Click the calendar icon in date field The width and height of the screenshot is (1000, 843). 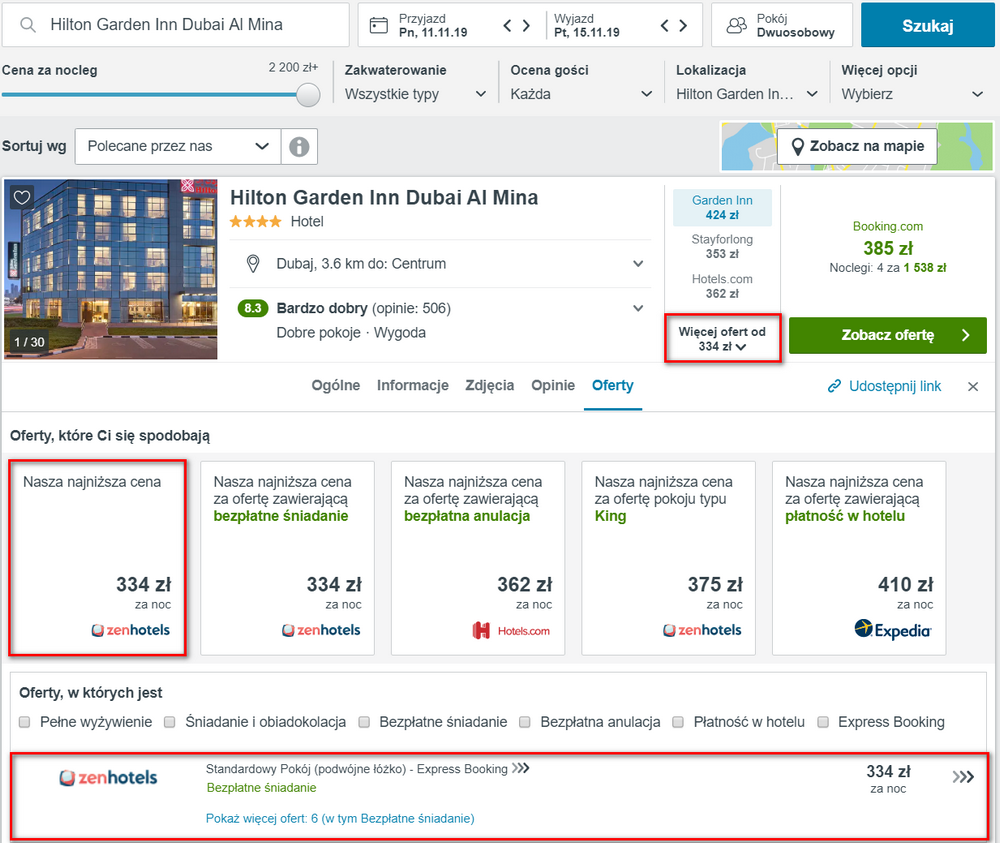pos(378,25)
